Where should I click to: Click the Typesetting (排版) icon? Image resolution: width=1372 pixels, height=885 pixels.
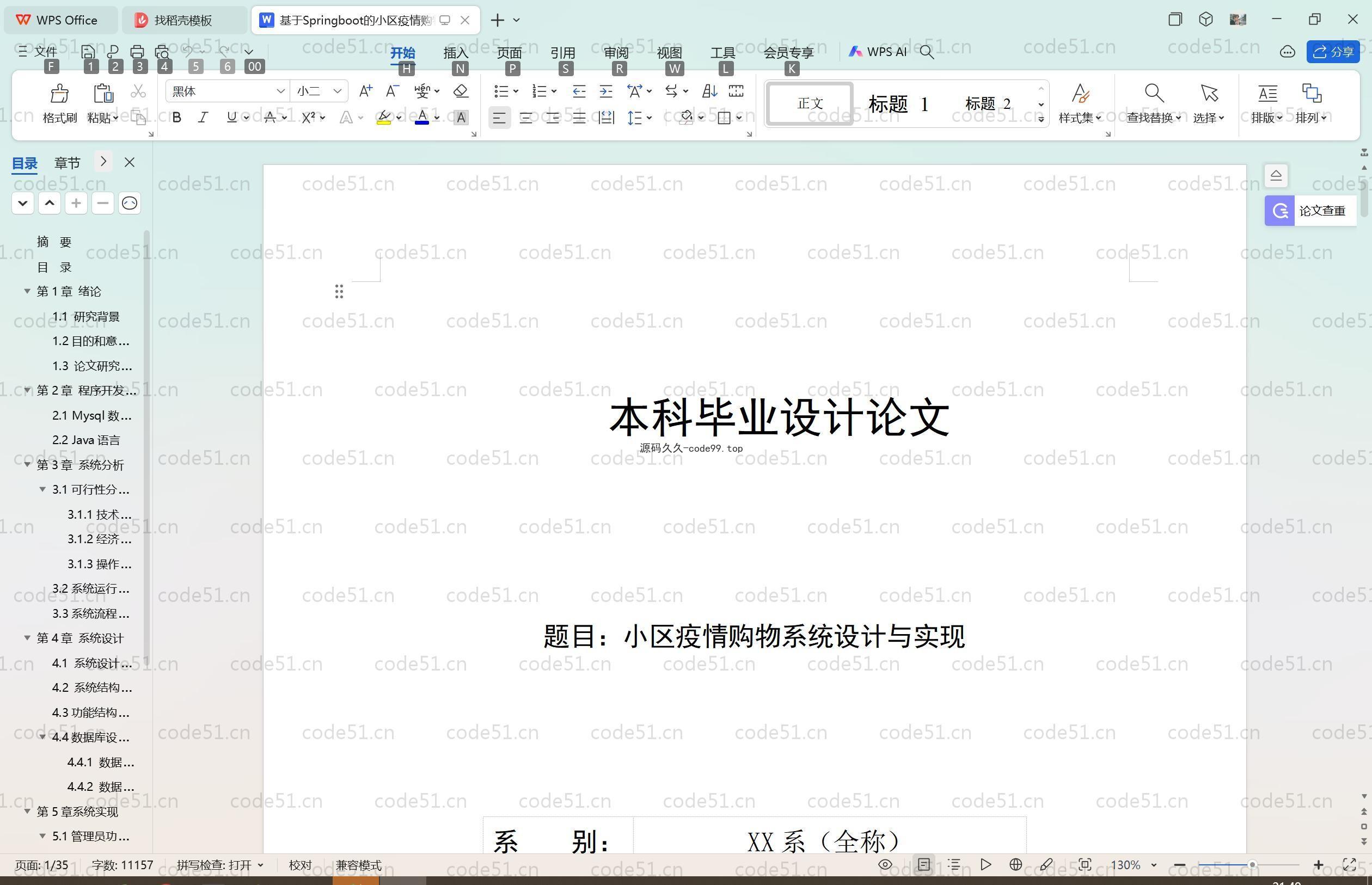[1267, 93]
